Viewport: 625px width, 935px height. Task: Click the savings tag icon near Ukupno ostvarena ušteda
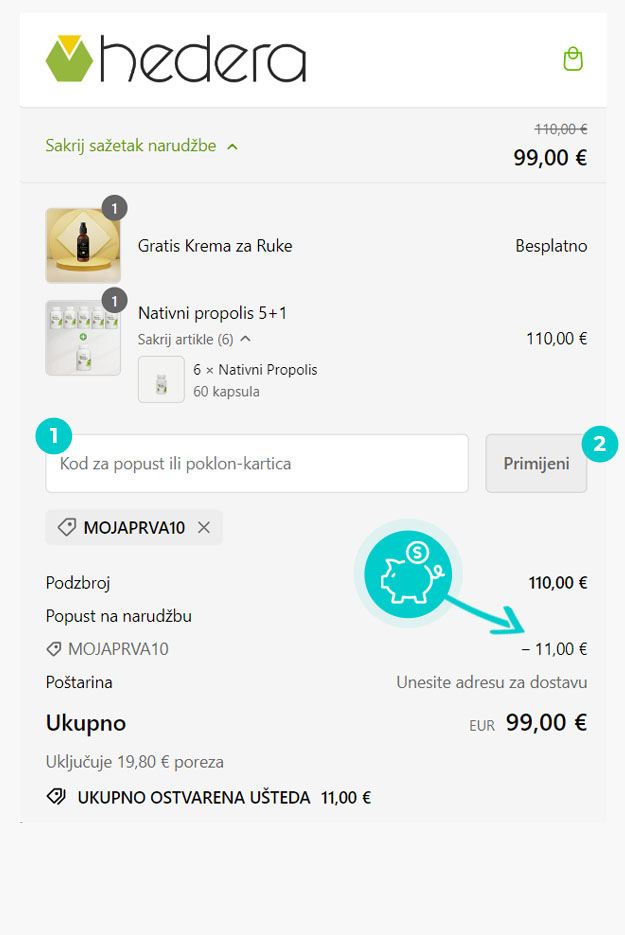click(56, 797)
